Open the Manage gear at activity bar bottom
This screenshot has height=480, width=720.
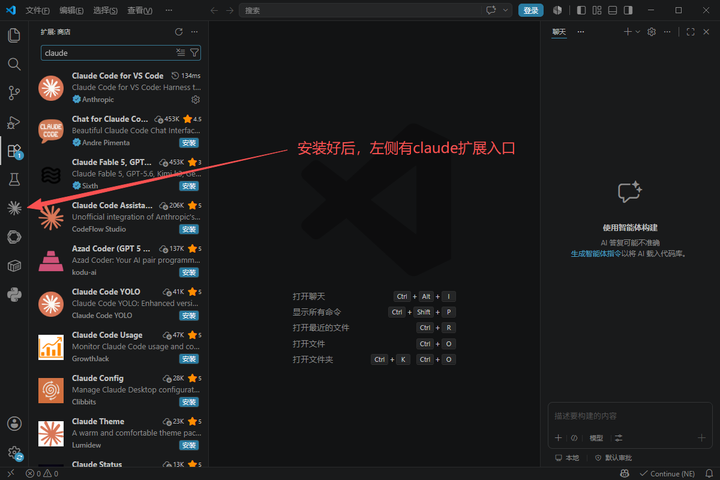tap(14, 452)
